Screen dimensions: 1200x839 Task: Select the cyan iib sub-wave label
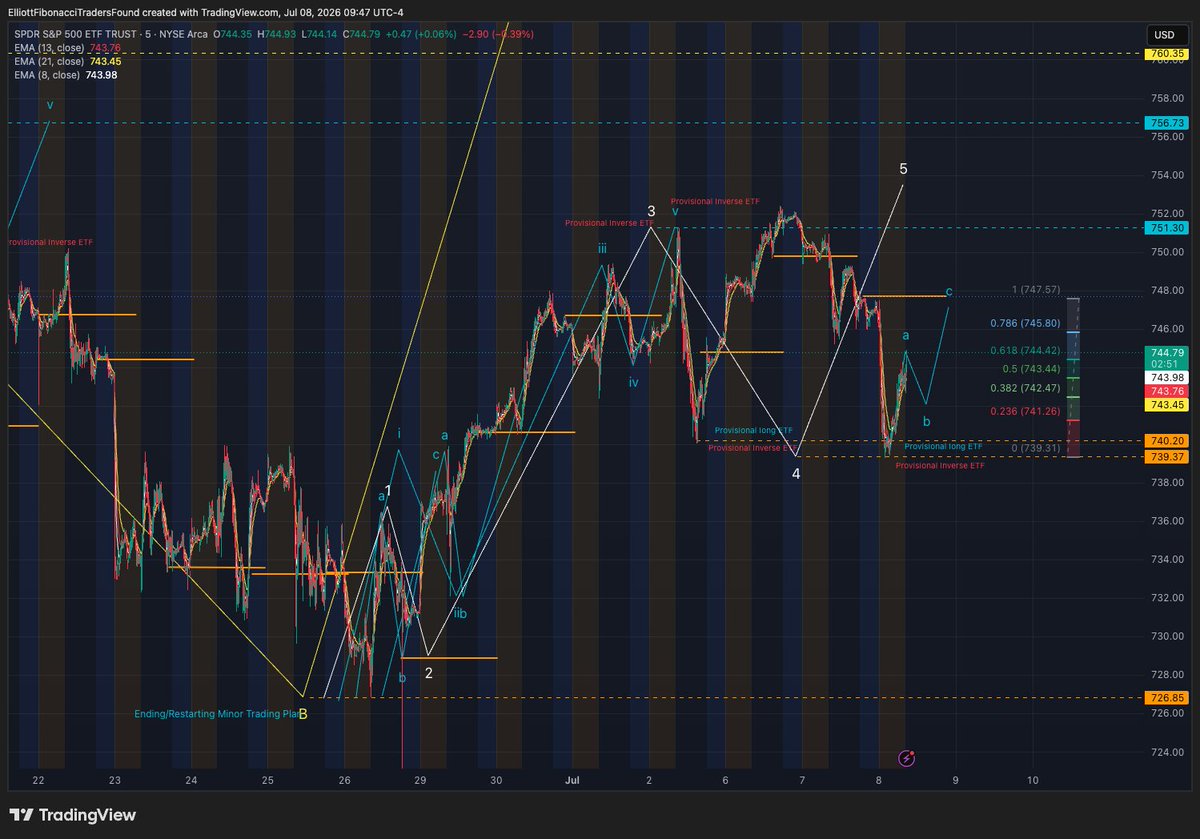click(460, 614)
